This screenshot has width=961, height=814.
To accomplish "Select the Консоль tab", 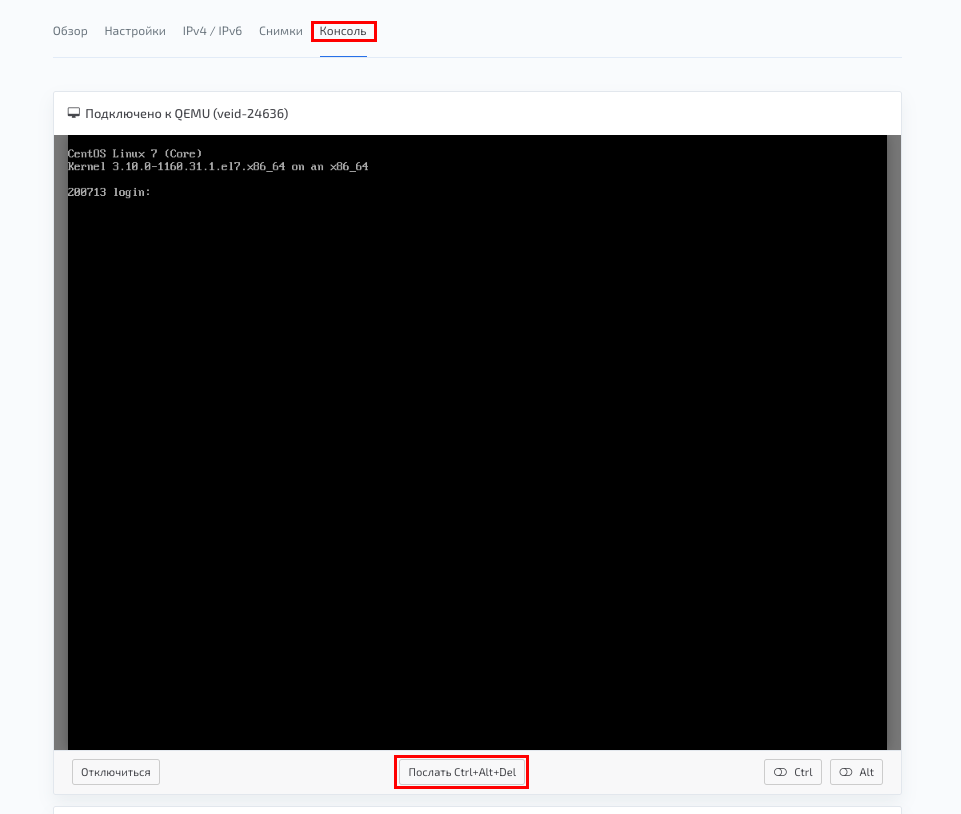I will pyautogui.click(x=343, y=31).
